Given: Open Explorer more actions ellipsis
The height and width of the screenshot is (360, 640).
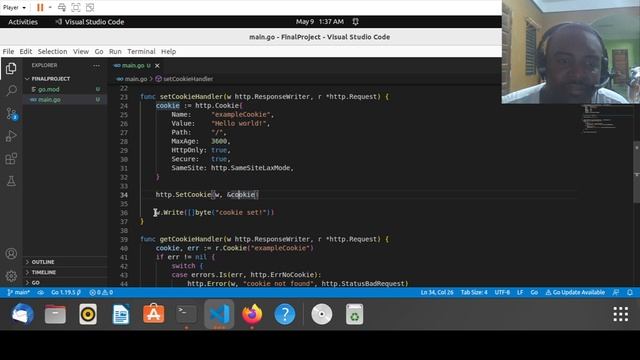Looking at the screenshot, I should click(96, 65).
